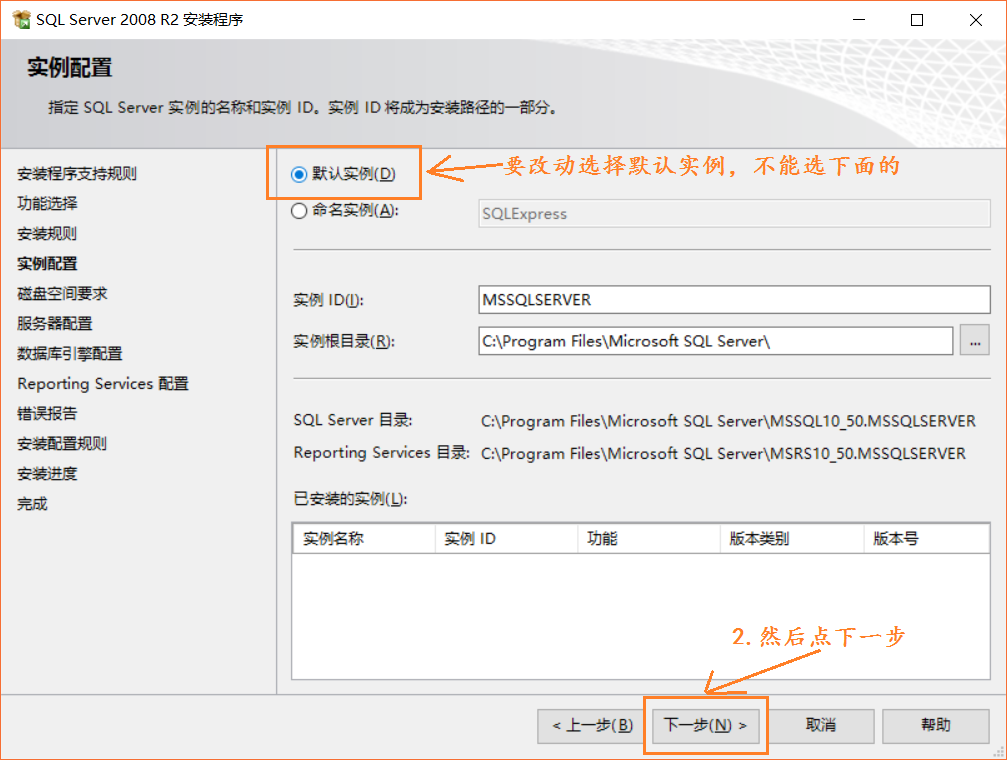Select 磁盘空间要求 in the step list
The height and width of the screenshot is (760, 1007).
point(62,294)
